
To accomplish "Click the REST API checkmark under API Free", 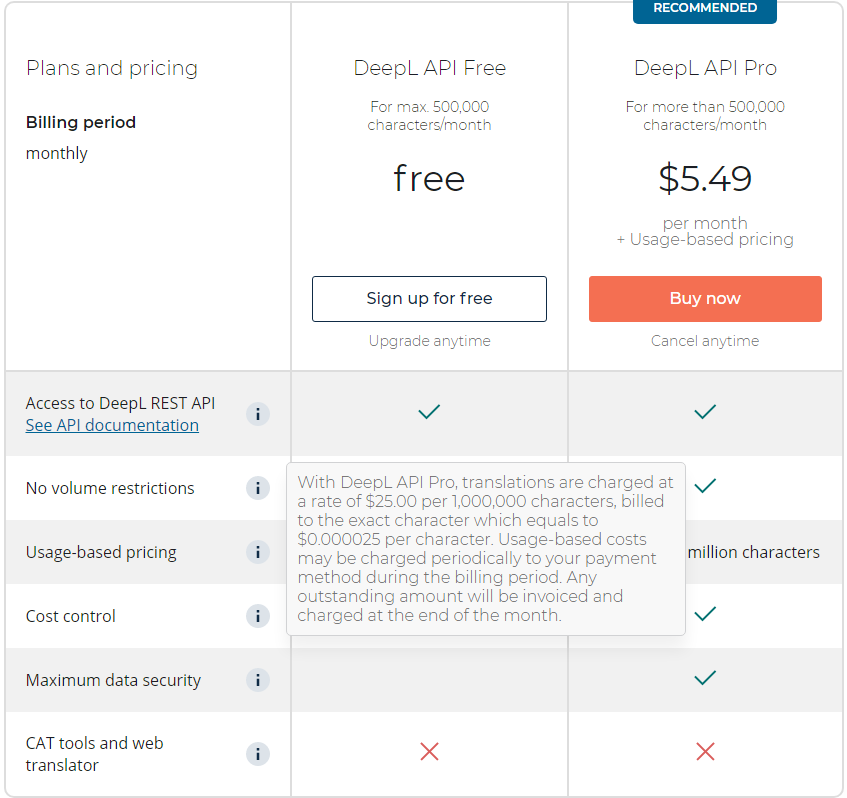I will [429, 412].
